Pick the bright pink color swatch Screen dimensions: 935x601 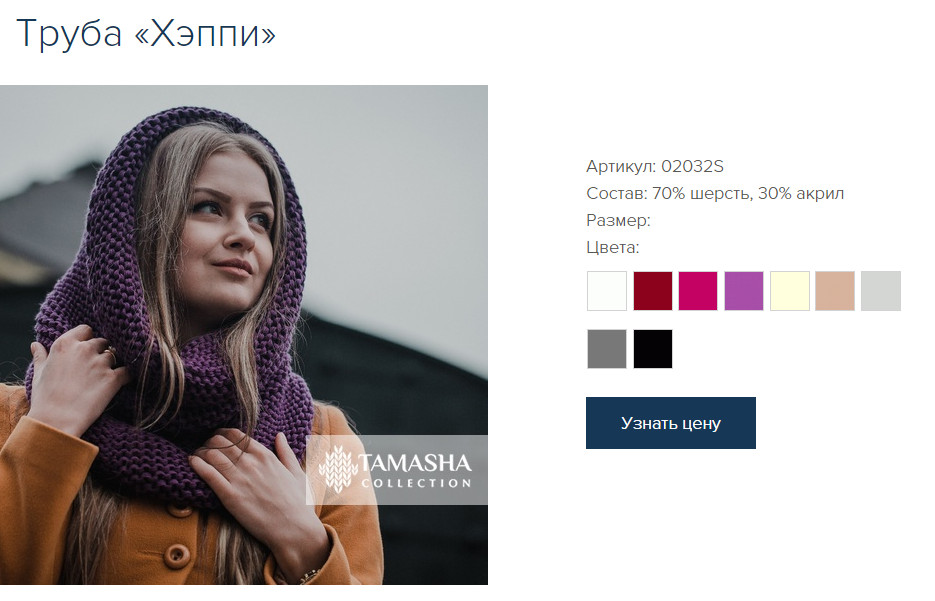(698, 291)
